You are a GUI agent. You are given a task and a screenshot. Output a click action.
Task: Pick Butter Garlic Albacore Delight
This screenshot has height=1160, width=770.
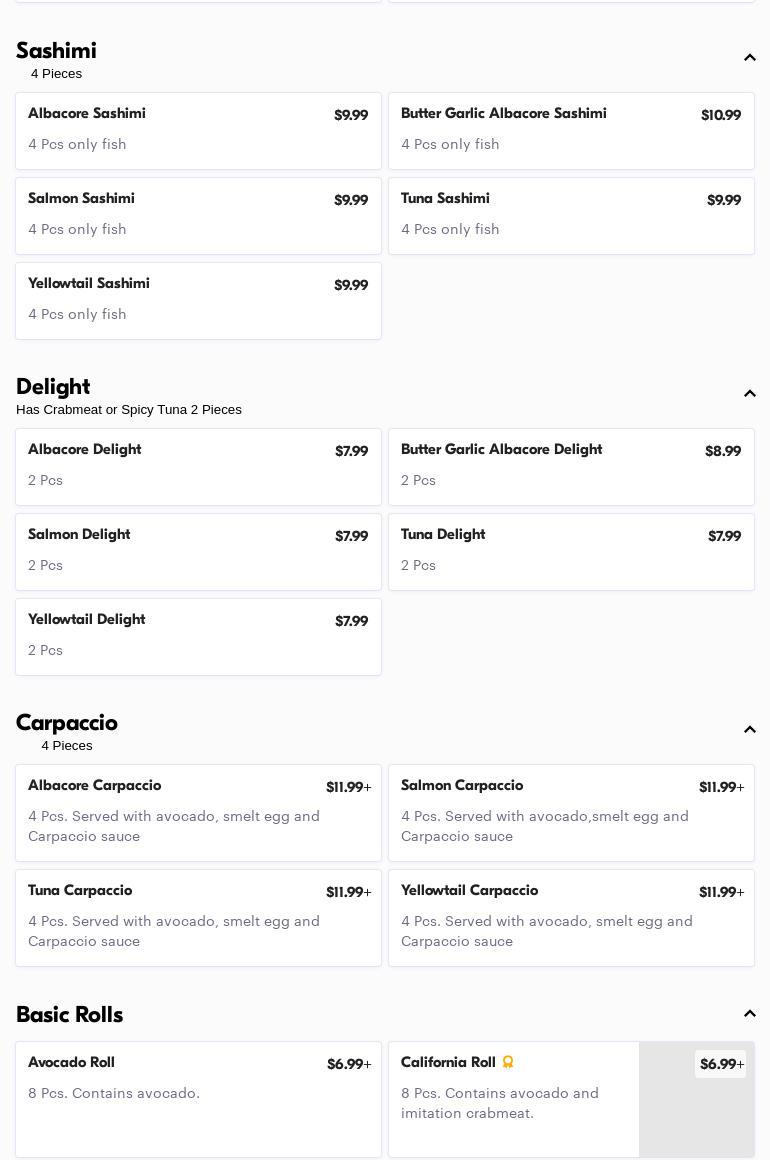571,467
